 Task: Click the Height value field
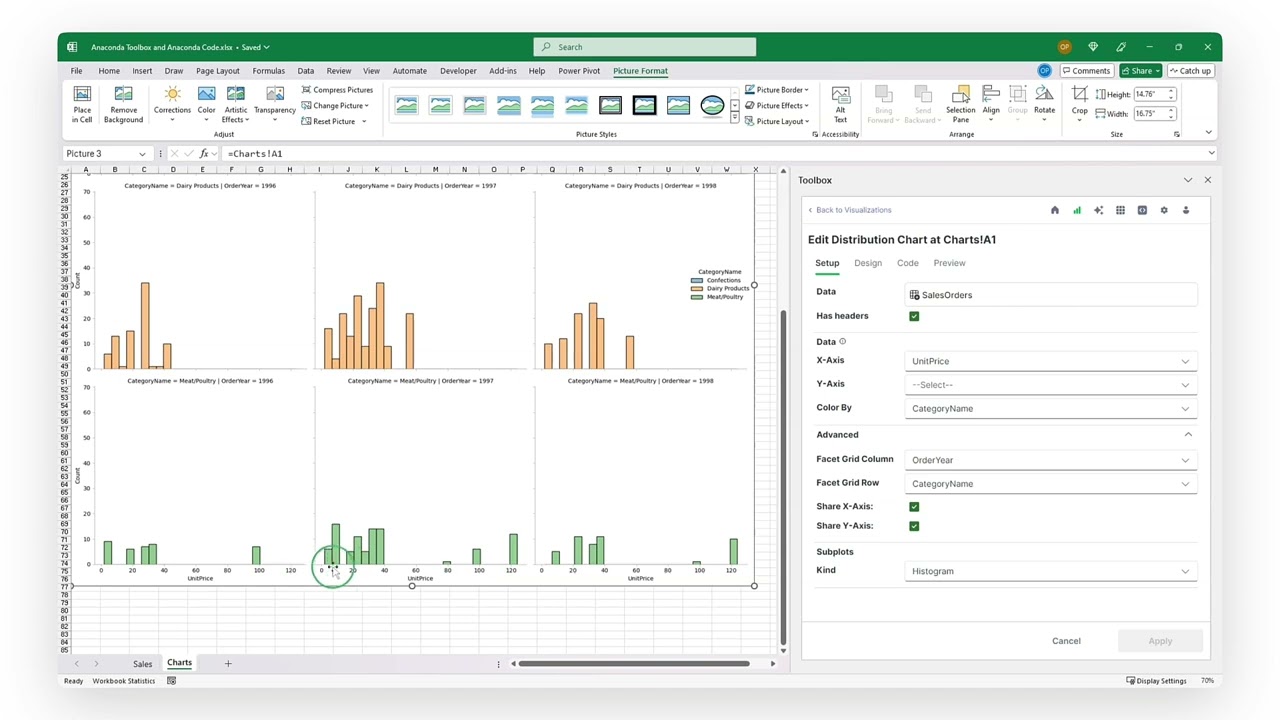[x=1150, y=94]
